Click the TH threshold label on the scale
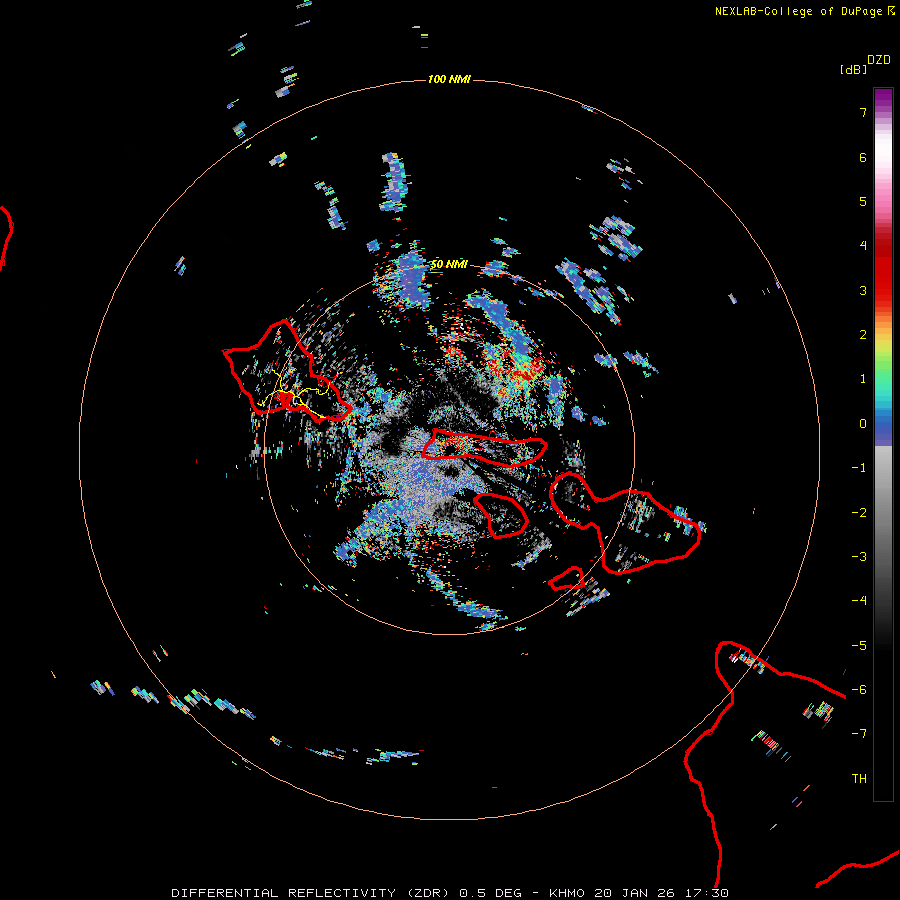The width and height of the screenshot is (900, 900). (859, 779)
